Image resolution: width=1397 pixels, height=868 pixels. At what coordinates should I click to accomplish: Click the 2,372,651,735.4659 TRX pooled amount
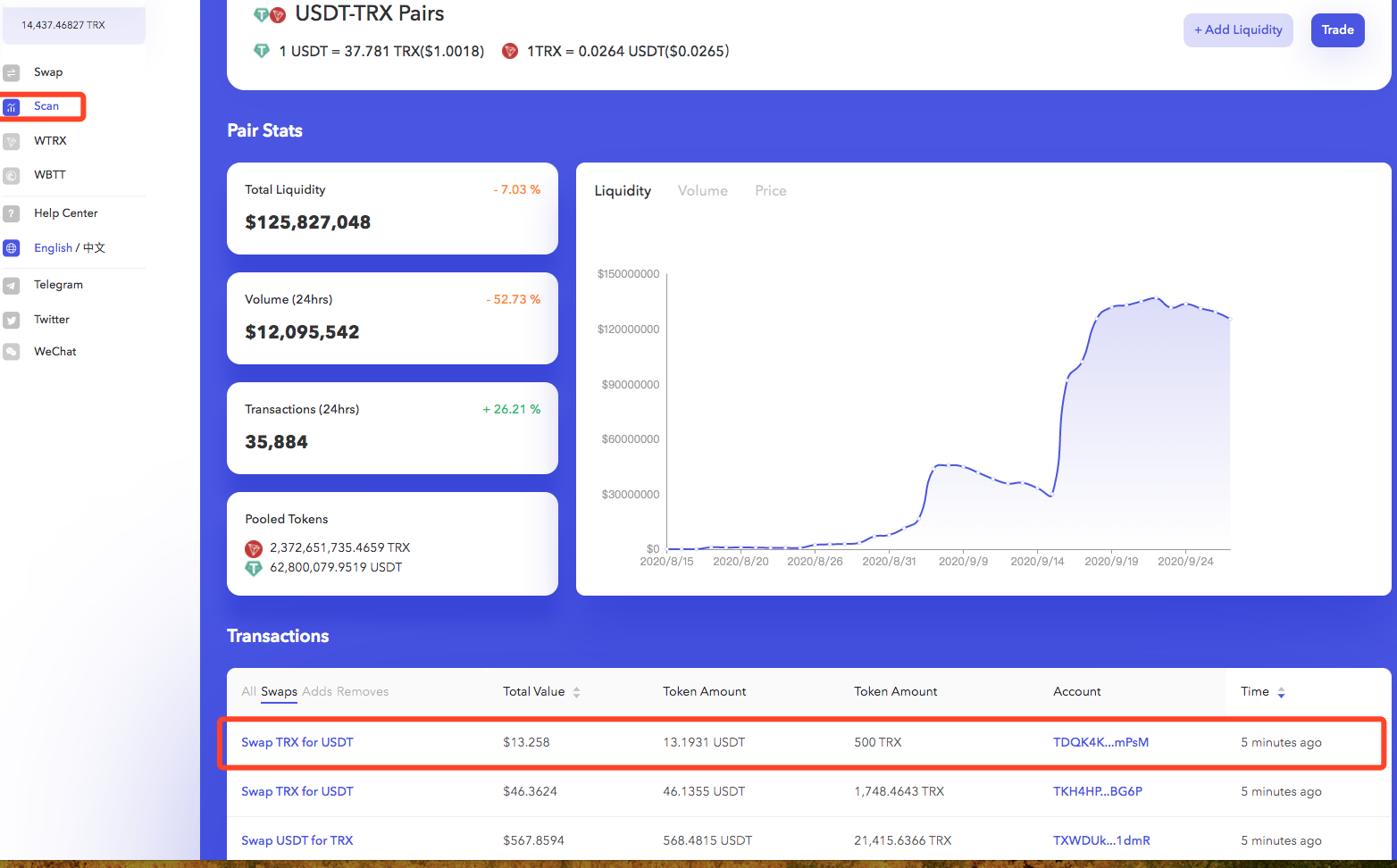tap(340, 548)
